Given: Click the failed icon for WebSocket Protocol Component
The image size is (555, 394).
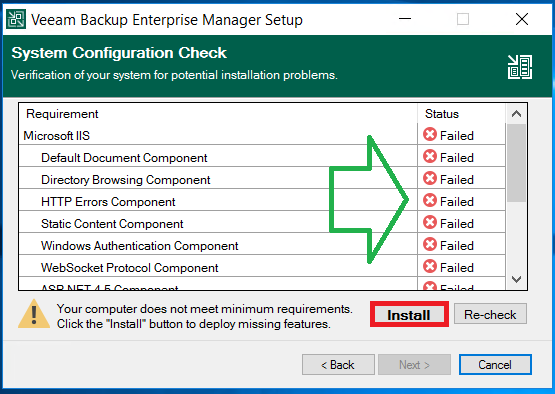Looking at the screenshot, I should [430, 267].
